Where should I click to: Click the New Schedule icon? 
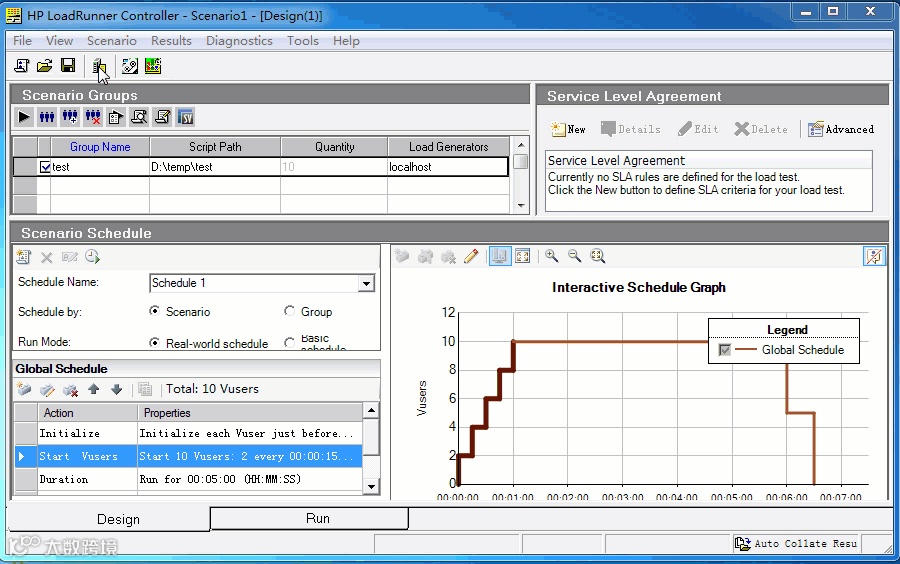coord(24,257)
